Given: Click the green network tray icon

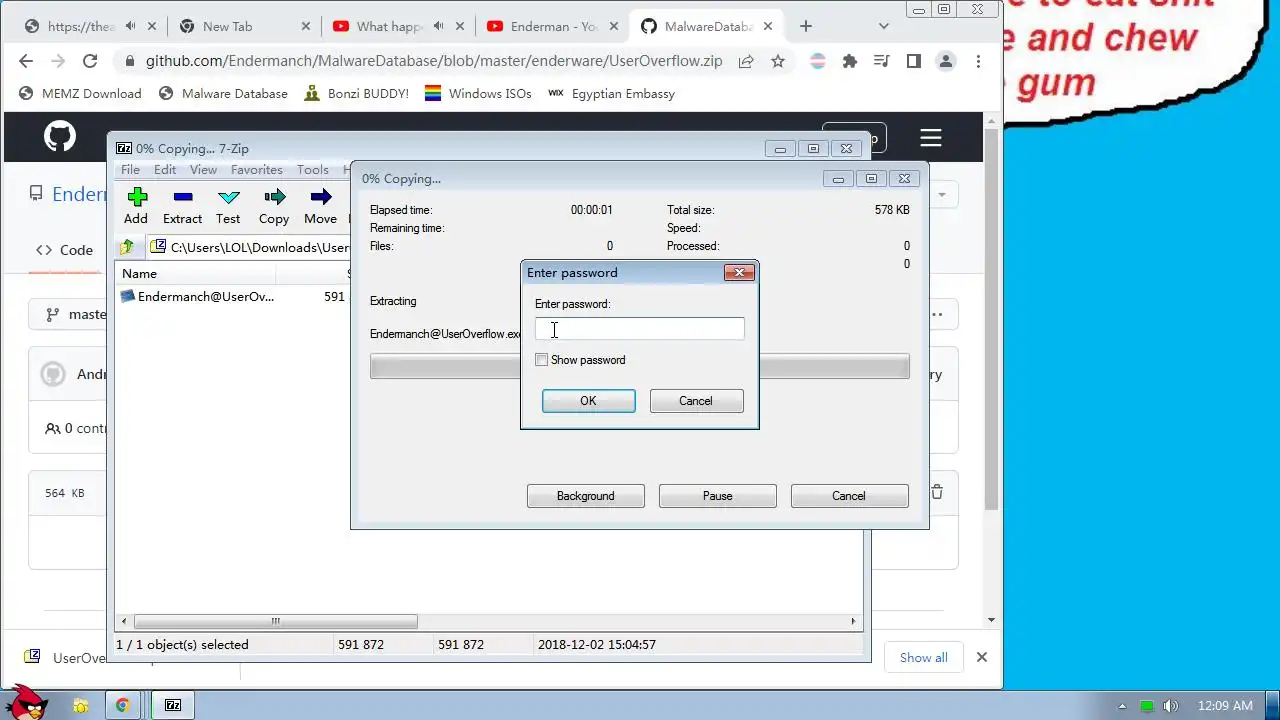Looking at the screenshot, I should [1147, 706].
